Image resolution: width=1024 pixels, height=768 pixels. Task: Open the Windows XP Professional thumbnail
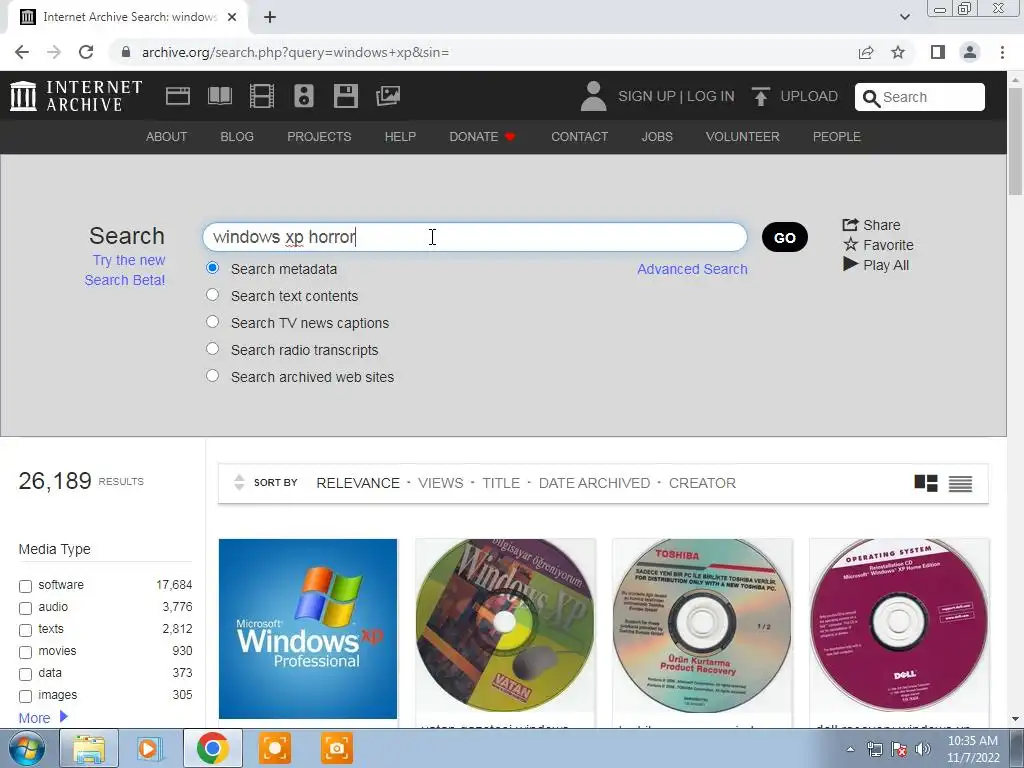(308, 629)
